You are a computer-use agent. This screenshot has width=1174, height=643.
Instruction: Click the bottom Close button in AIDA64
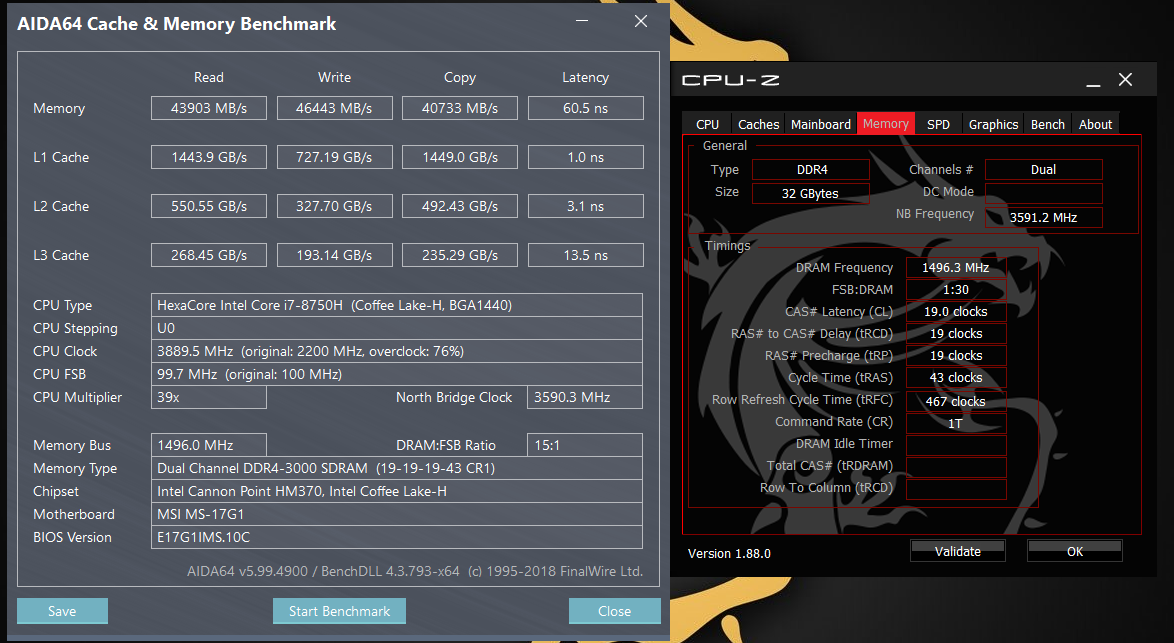tap(615, 611)
